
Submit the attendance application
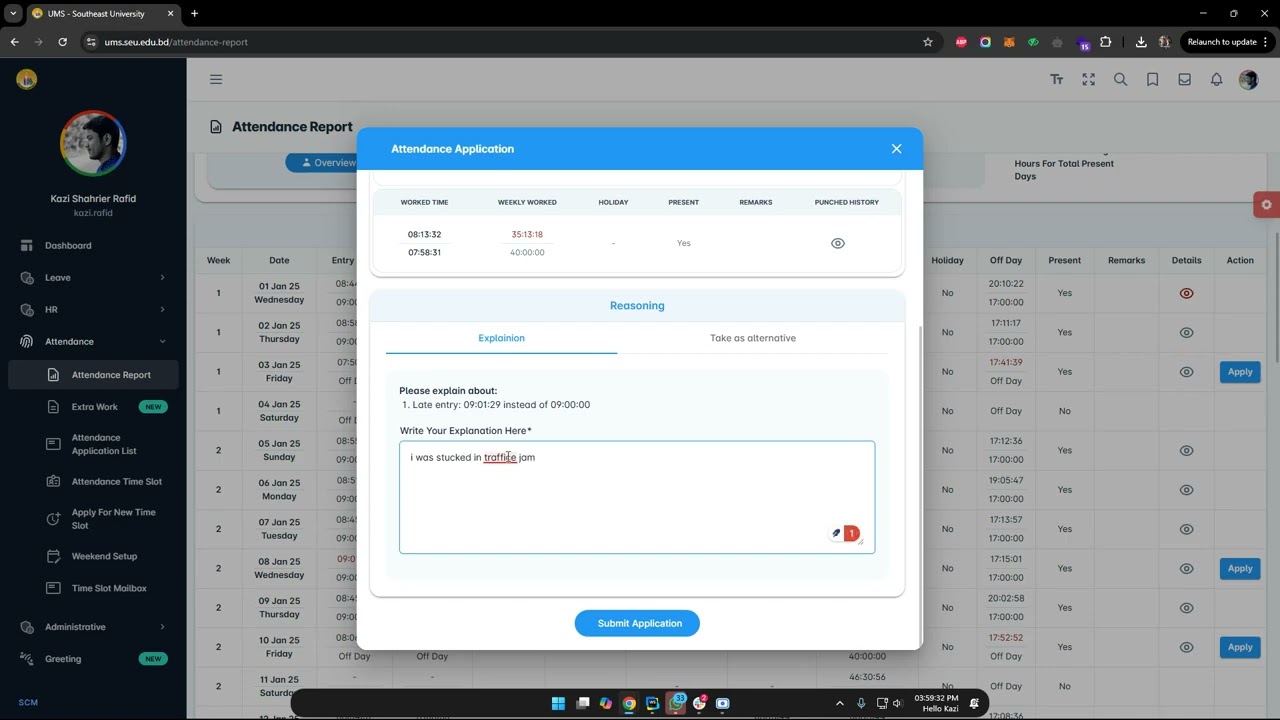[637, 623]
